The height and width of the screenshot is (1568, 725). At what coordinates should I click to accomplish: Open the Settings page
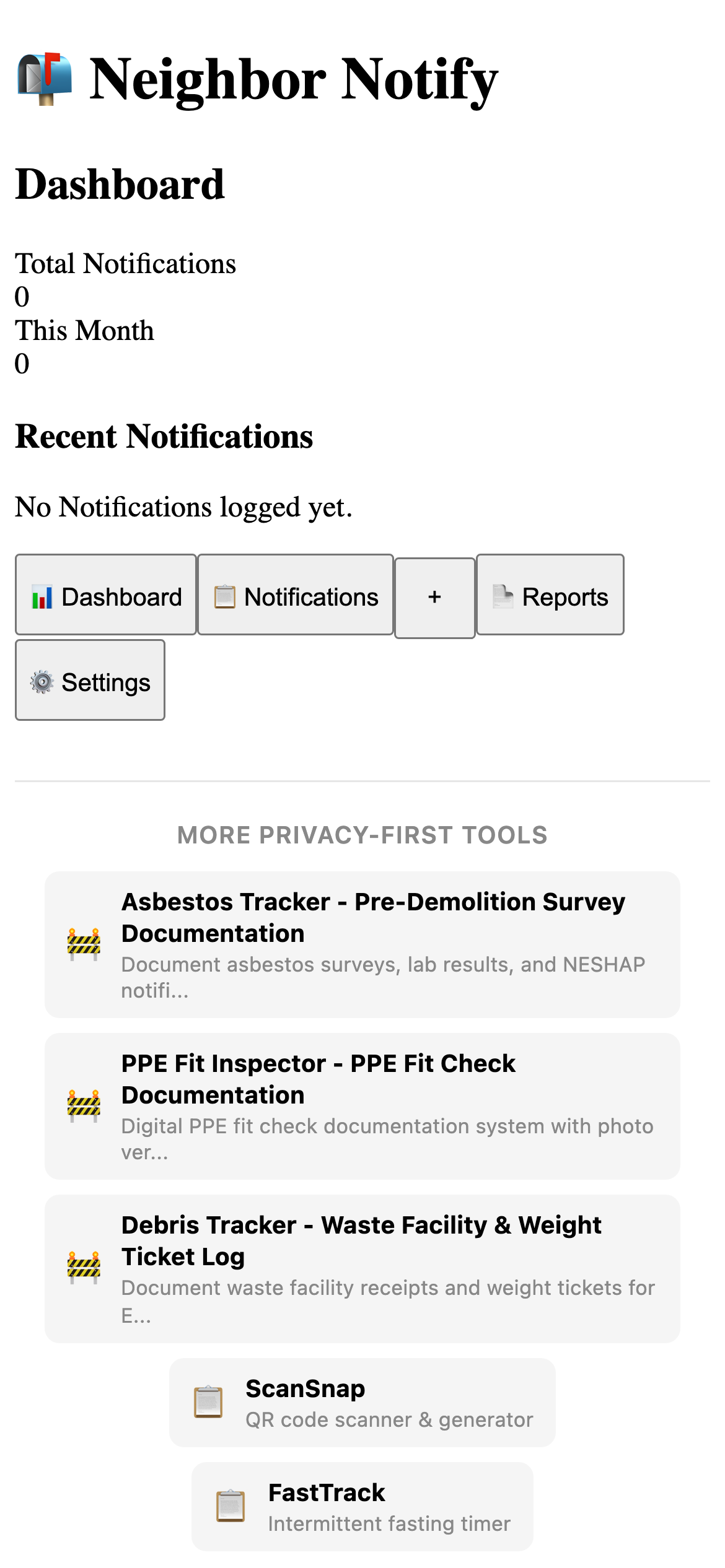click(90, 682)
